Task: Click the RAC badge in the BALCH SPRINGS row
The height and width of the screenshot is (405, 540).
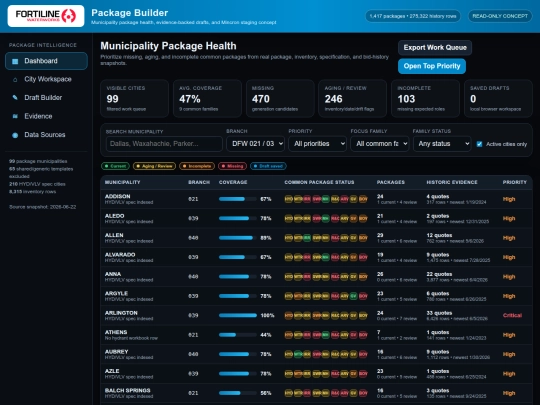Action: click(x=335, y=393)
